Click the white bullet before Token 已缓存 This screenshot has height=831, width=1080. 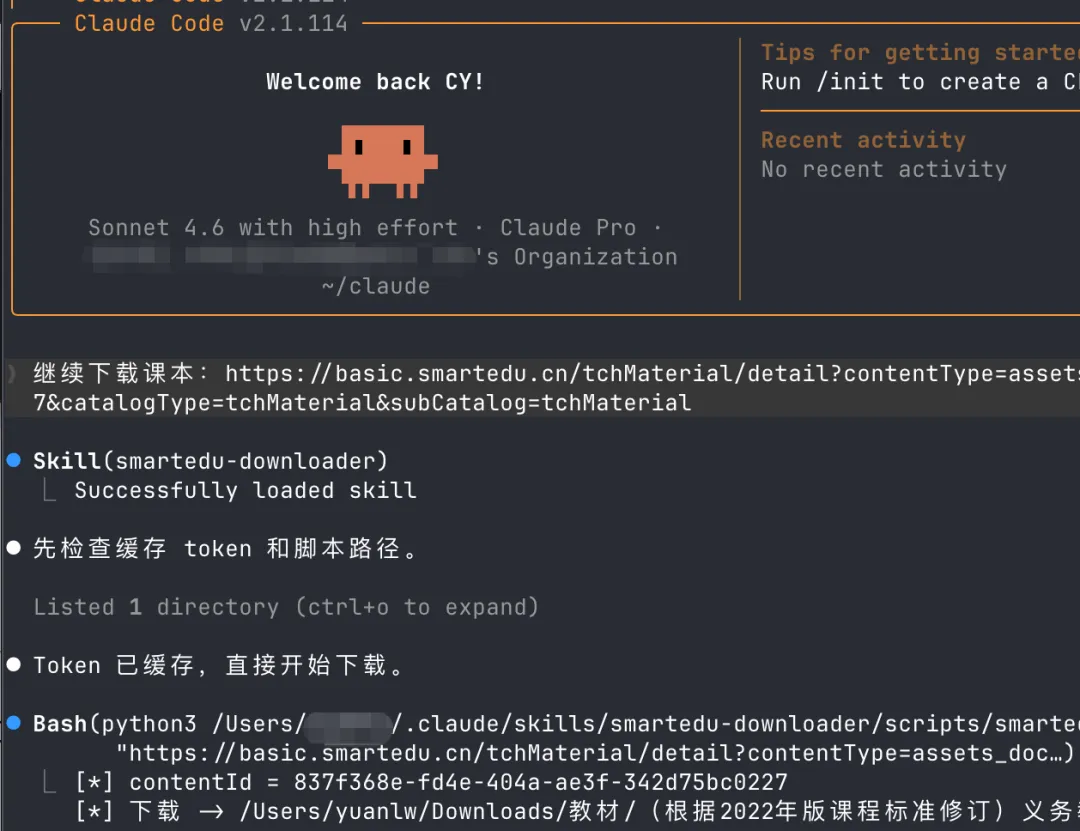click(x=14, y=664)
